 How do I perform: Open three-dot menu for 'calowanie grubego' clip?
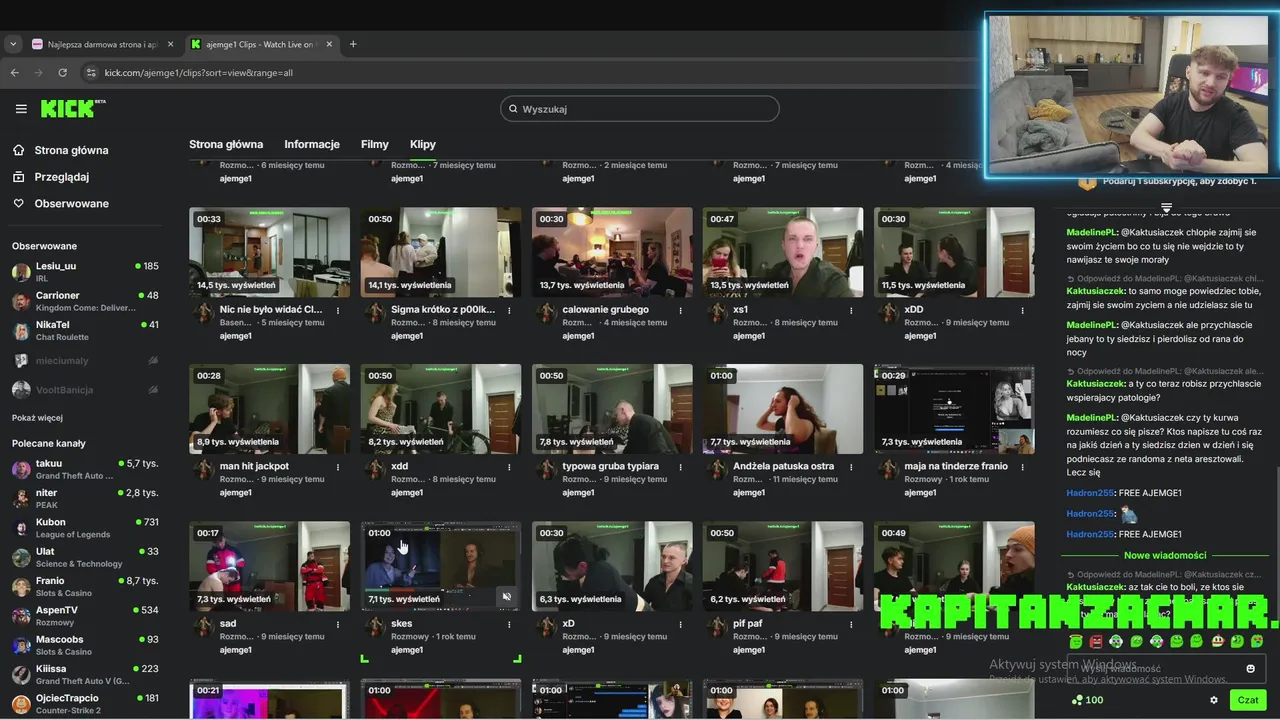point(680,310)
